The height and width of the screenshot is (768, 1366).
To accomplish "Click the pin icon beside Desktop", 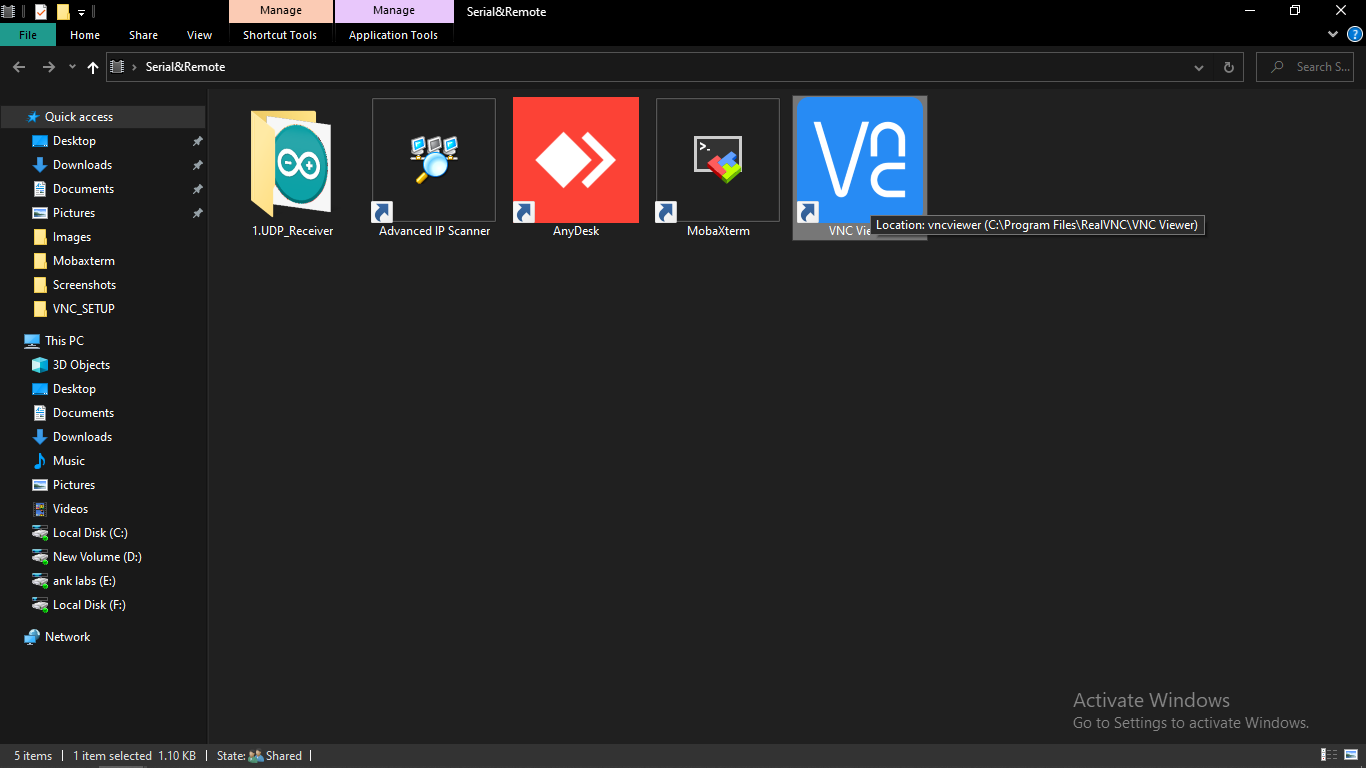I will [197, 141].
